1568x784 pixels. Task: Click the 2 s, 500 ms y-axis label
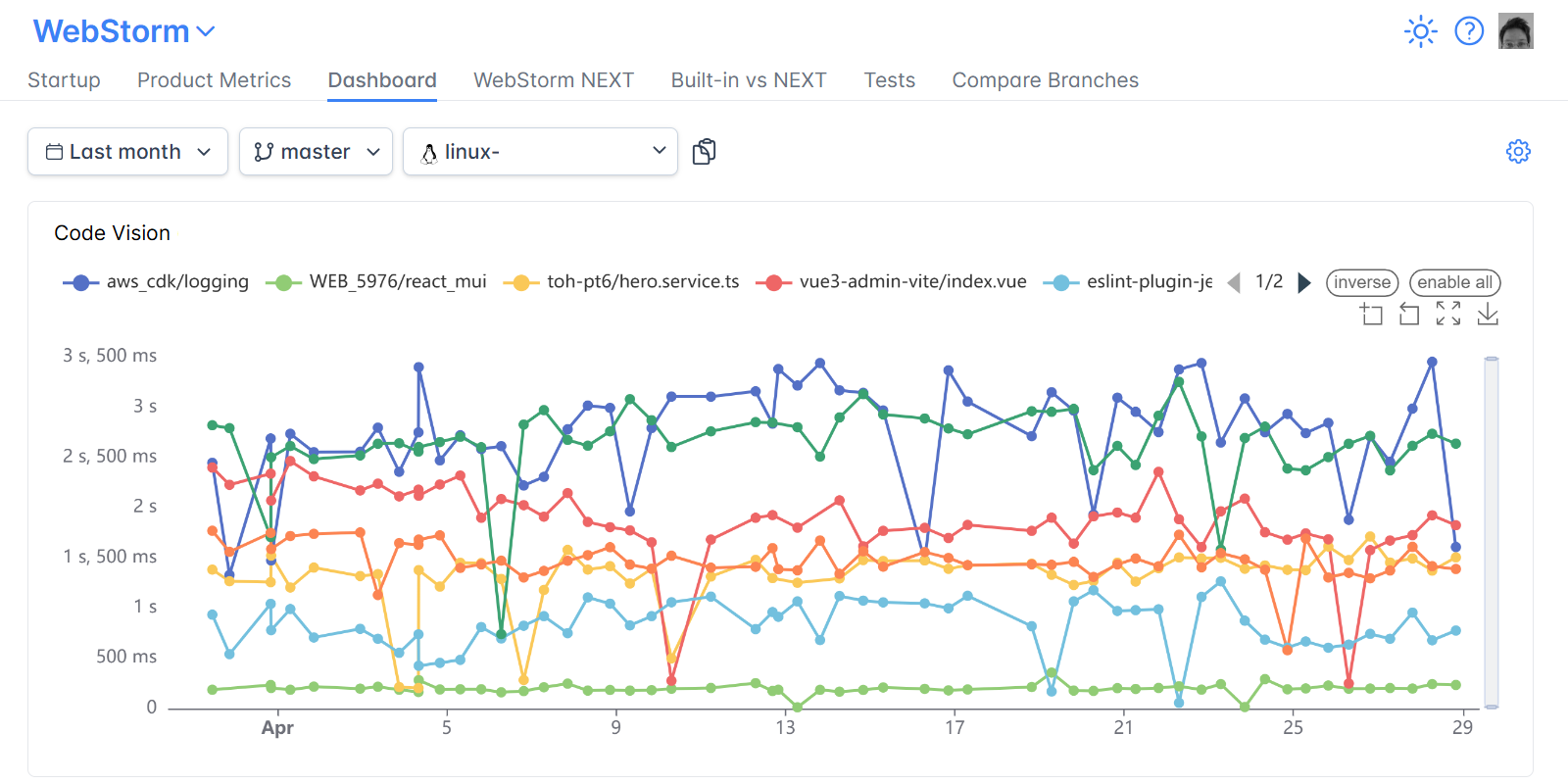110,456
